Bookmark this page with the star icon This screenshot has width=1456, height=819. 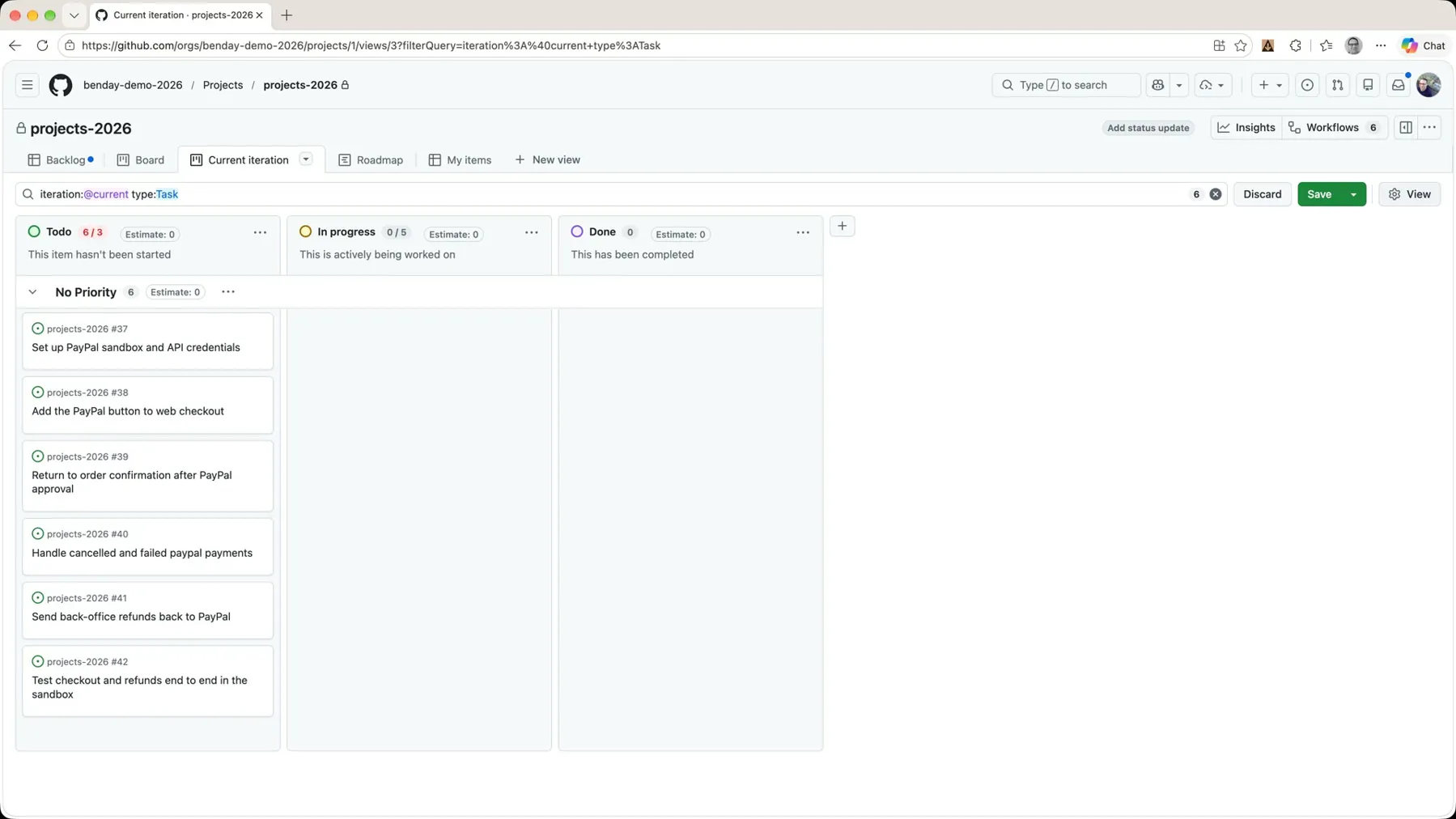pyautogui.click(x=1241, y=46)
